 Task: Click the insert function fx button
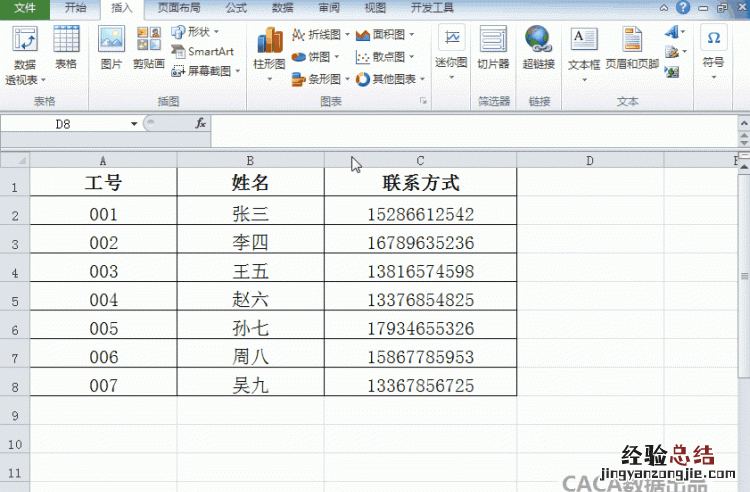point(200,123)
